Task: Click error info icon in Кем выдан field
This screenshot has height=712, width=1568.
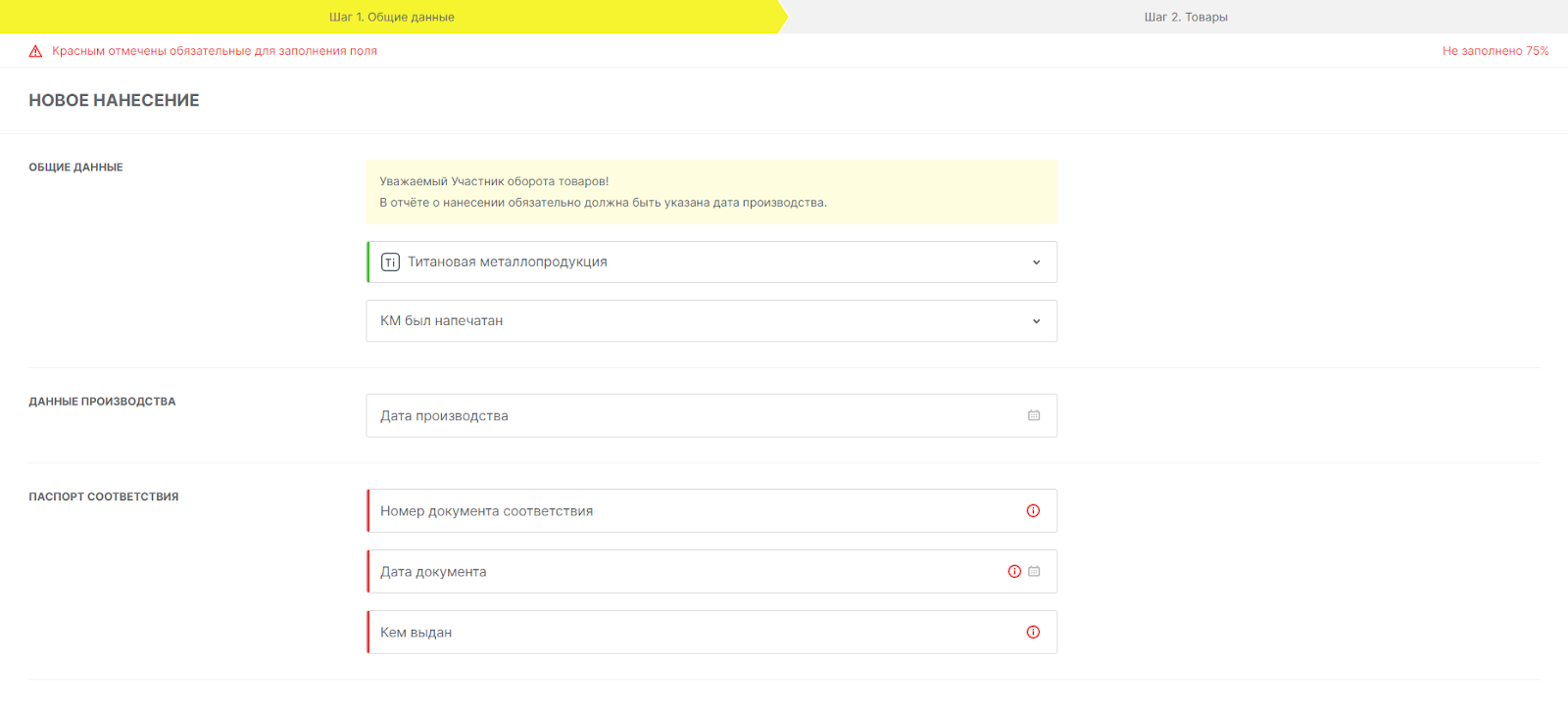Action: (1033, 632)
